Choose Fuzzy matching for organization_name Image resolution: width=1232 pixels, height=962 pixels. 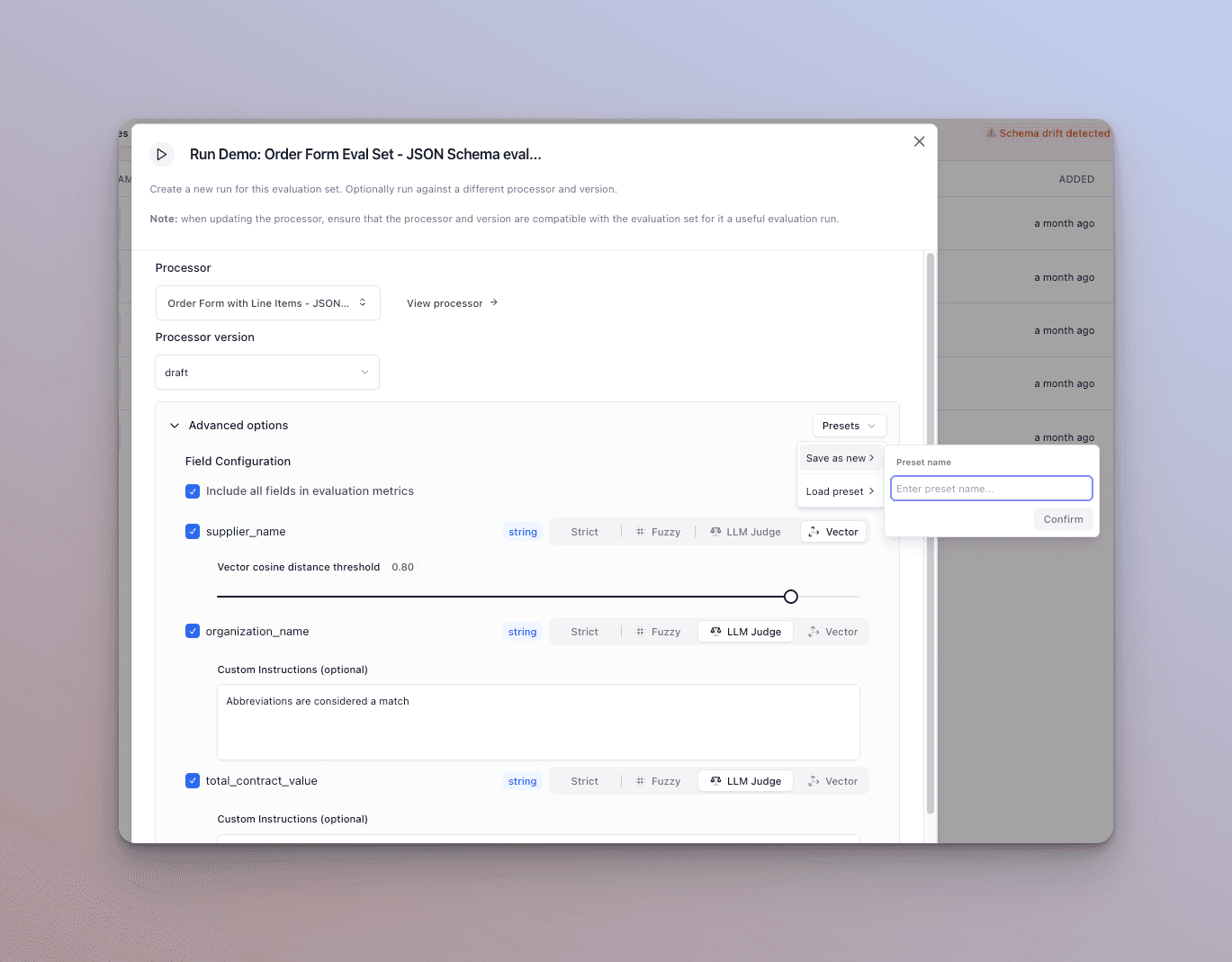[x=658, y=632]
